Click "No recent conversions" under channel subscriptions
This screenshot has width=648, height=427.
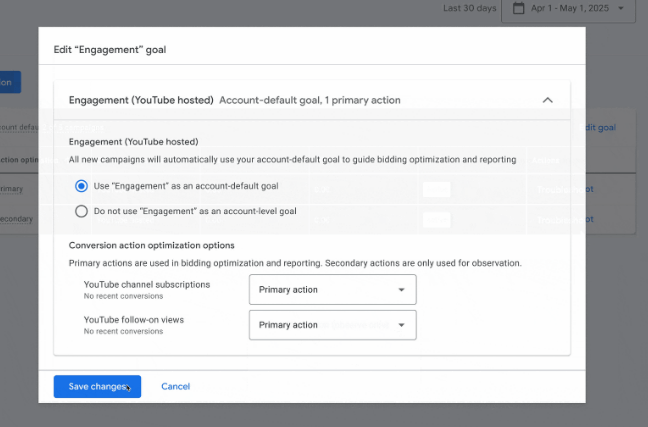click(123, 296)
